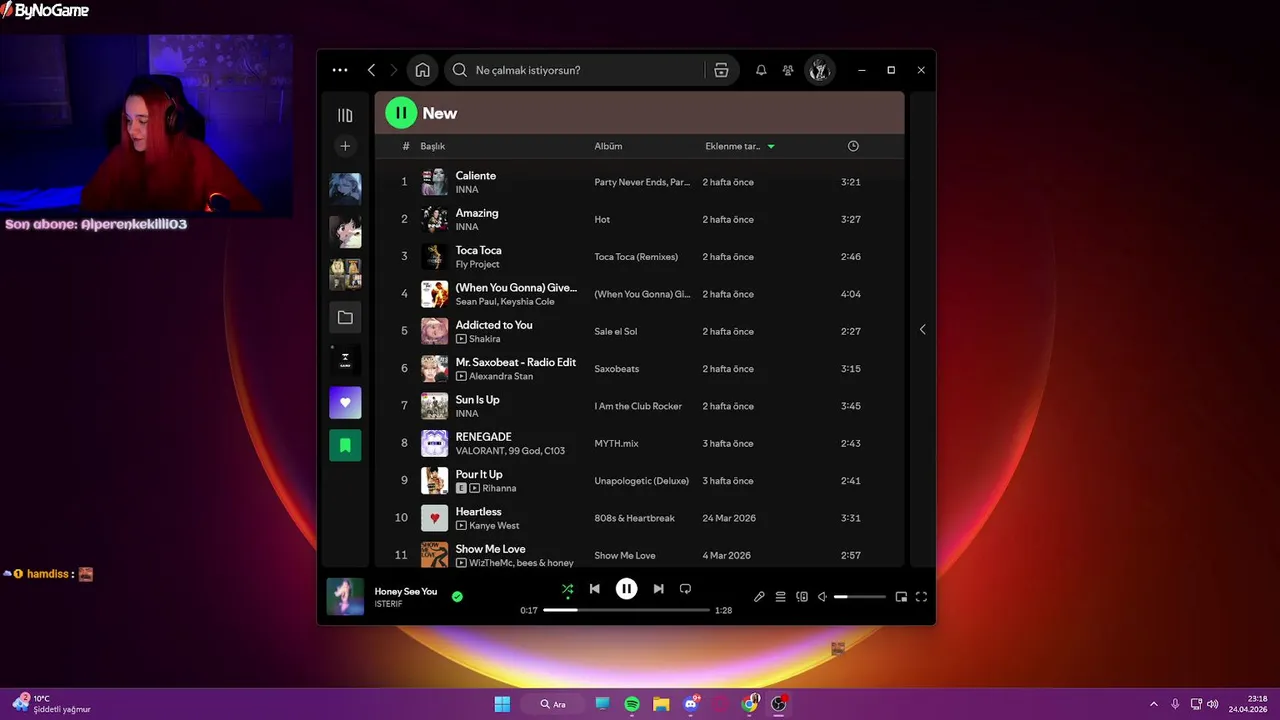Open the profile avatar menu
This screenshot has height=720, width=1280.
point(819,70)
